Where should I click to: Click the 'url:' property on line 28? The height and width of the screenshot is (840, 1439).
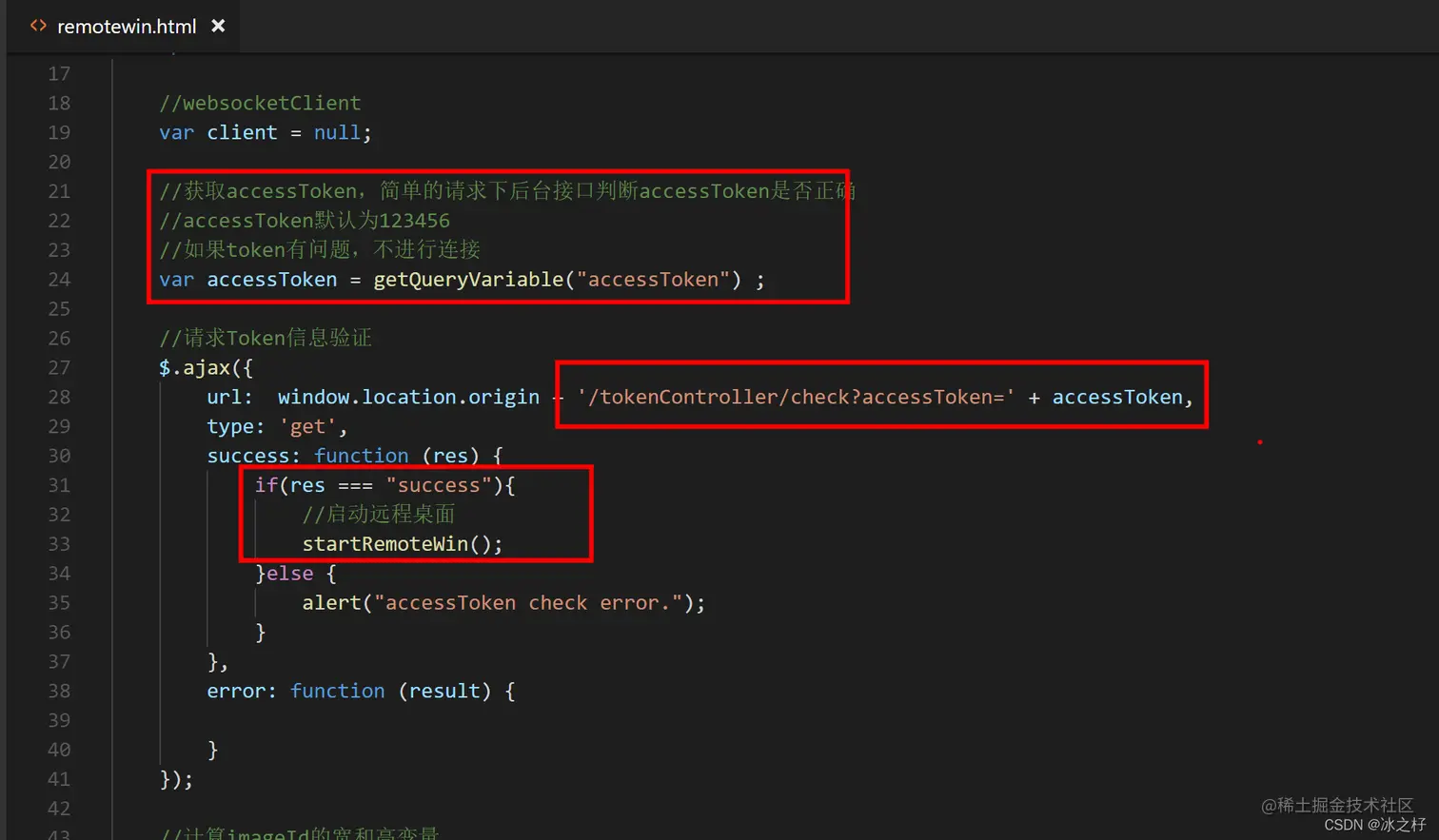click(230, 397)
